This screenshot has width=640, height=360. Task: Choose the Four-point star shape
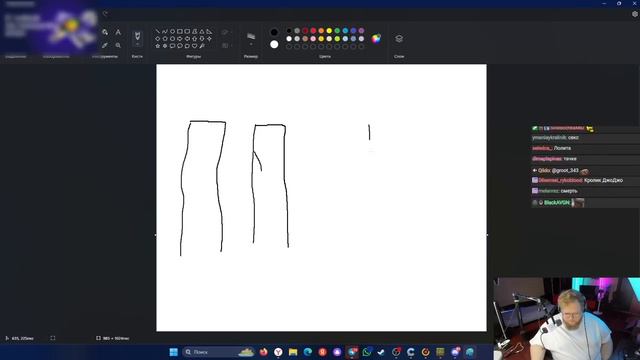click(x=209, y=38)
